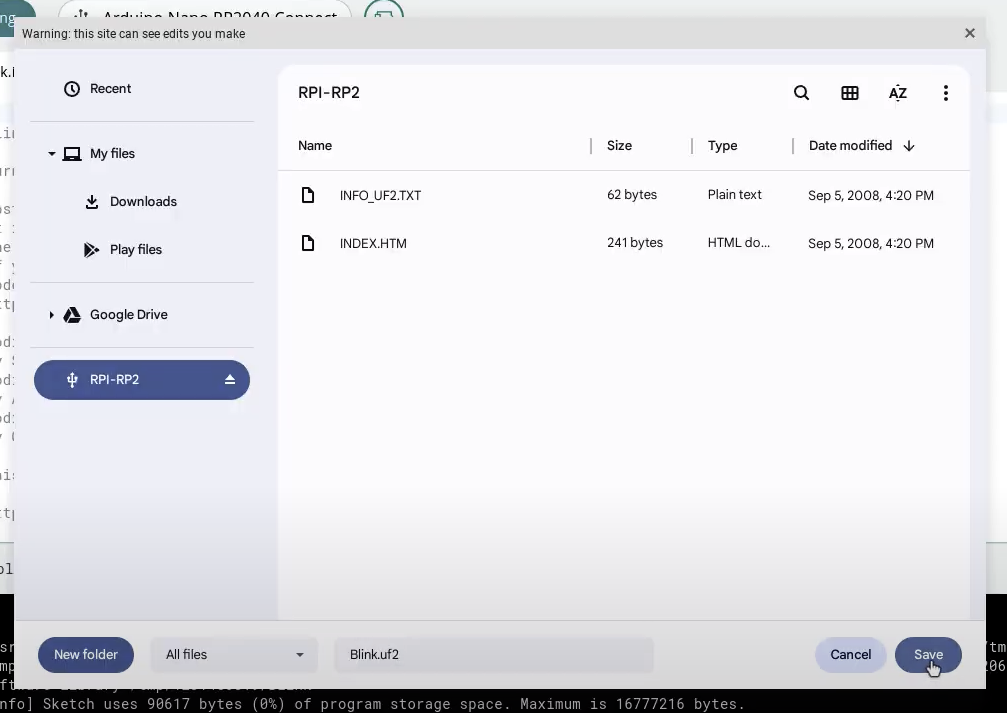Image resolution: width=1007 pixels, height=713 pixels.
Task: Switch to thumbnail grid view
Action: click(850, 93)
